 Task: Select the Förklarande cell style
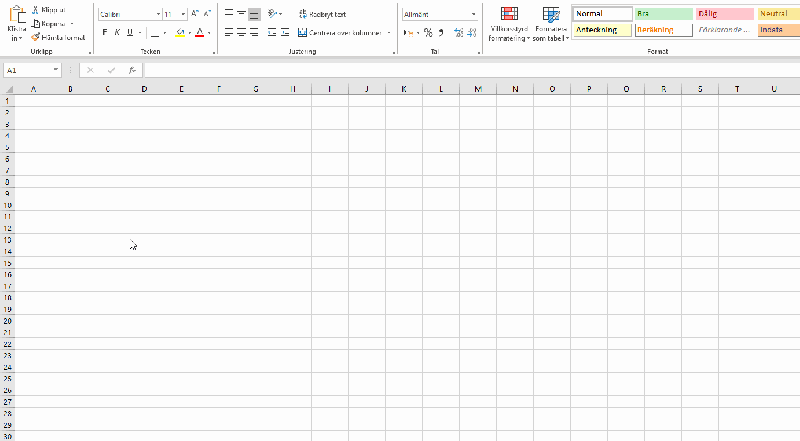tap(724, 30)
